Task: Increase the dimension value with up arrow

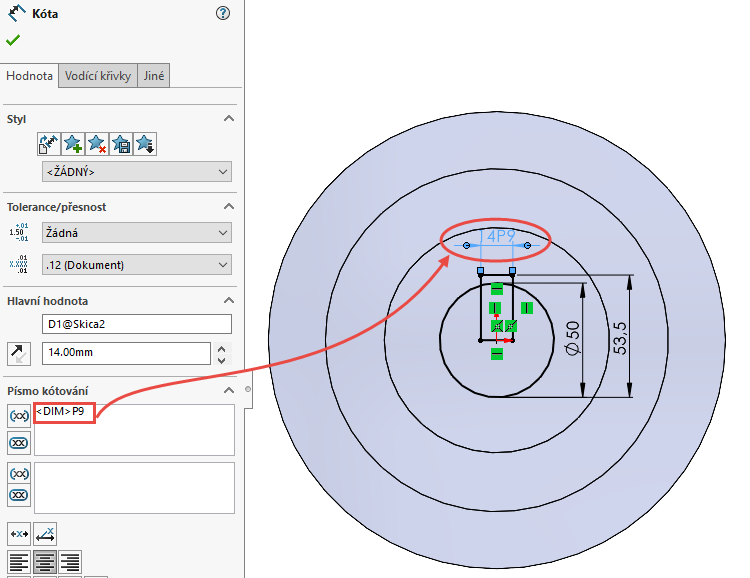Action: (221, 349)
